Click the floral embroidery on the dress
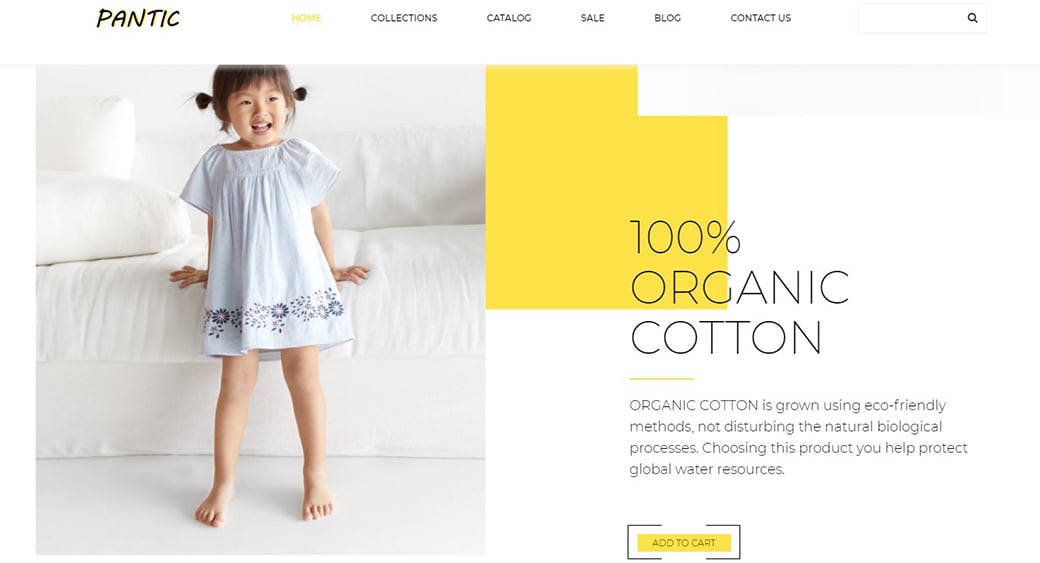This screenshot has height=563, width=1040. pyautogui.click(x=273, y=312)
